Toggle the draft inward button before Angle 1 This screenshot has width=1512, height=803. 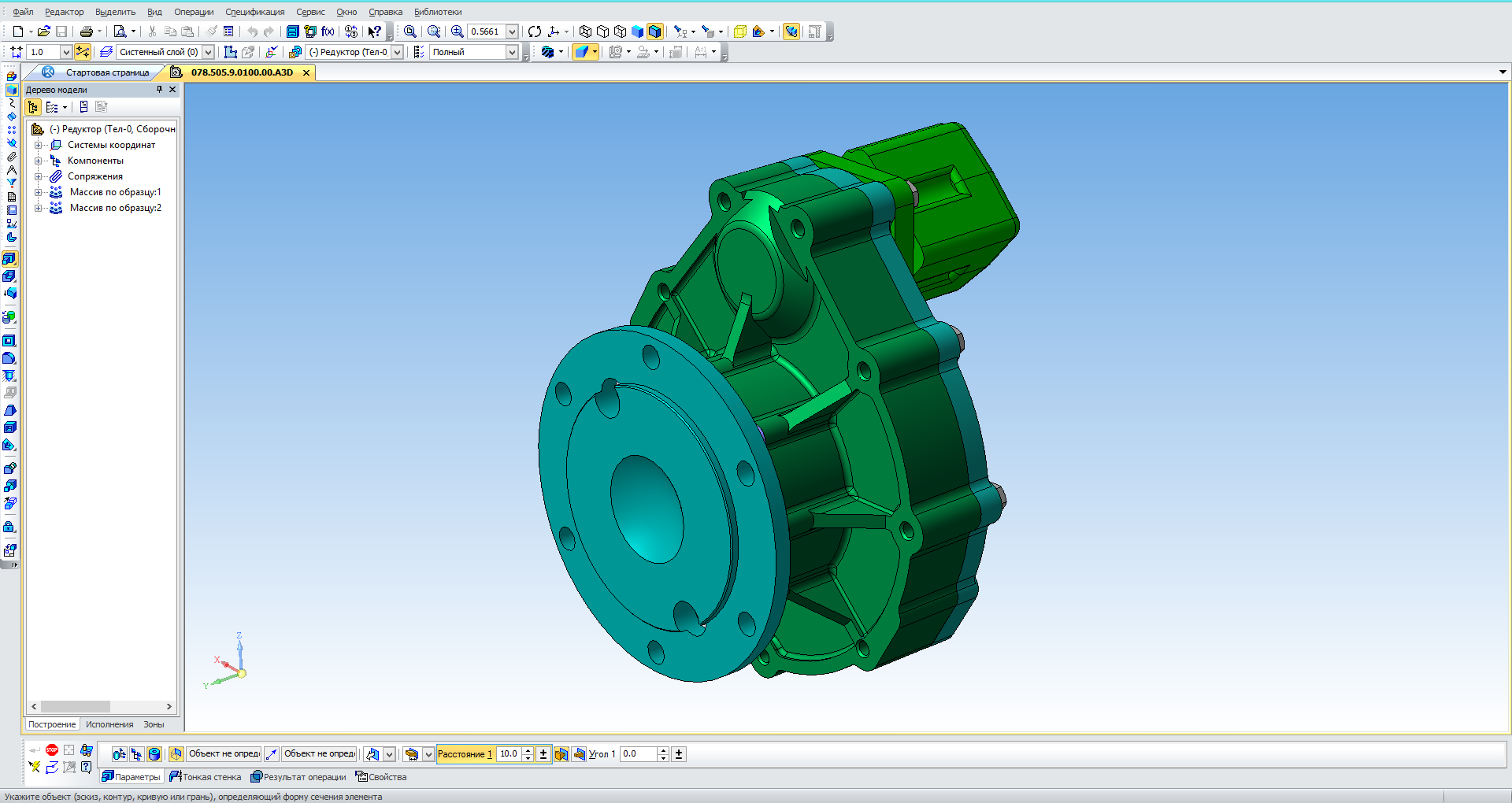(579, 754)
